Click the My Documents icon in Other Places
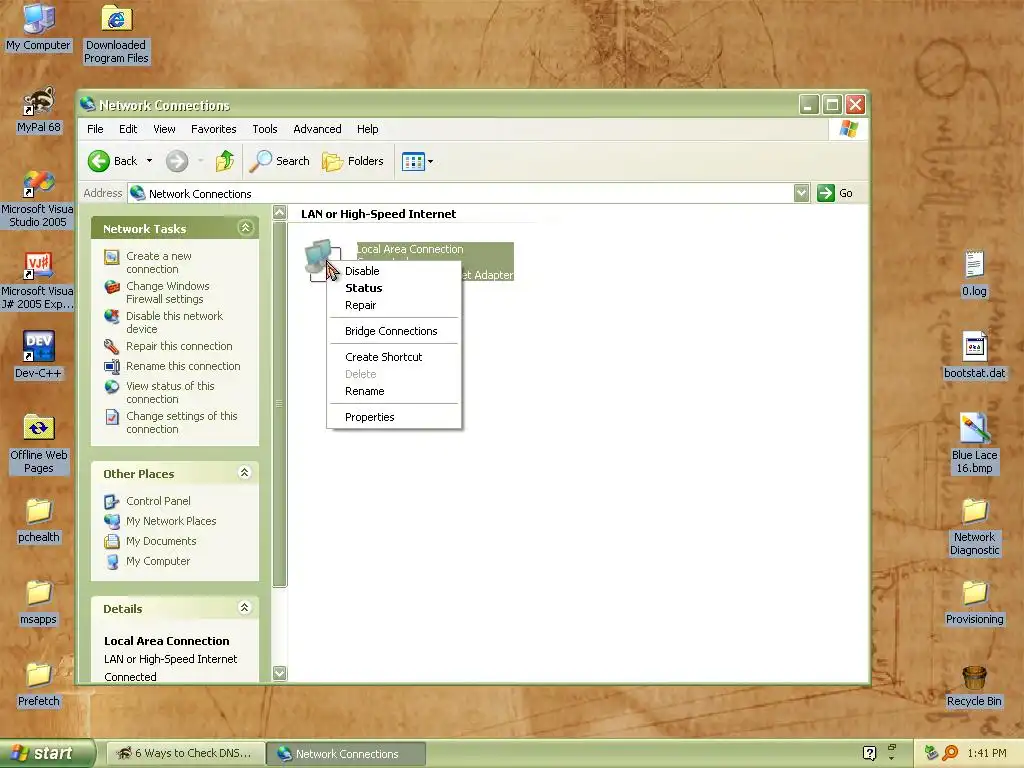 [x=112, y=541]
